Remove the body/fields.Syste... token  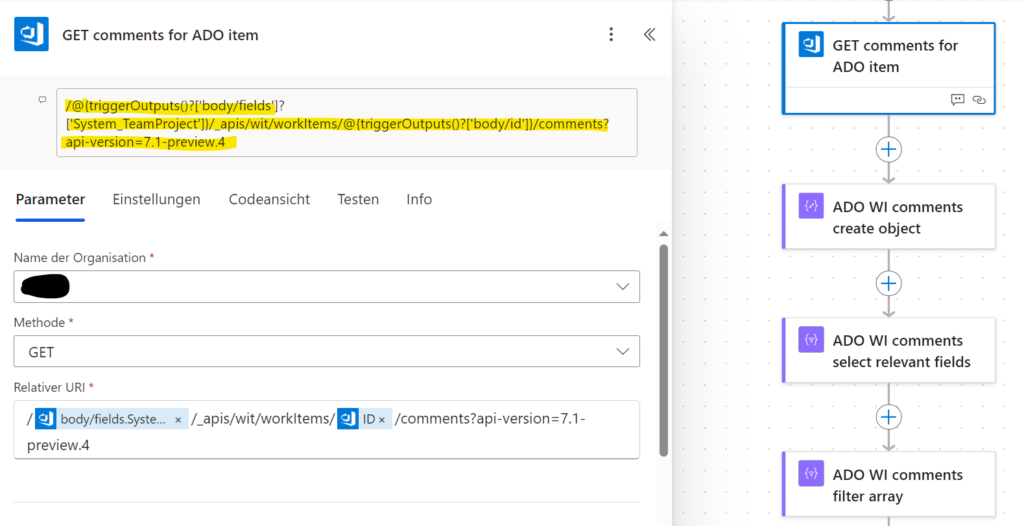tap(178, 419)
